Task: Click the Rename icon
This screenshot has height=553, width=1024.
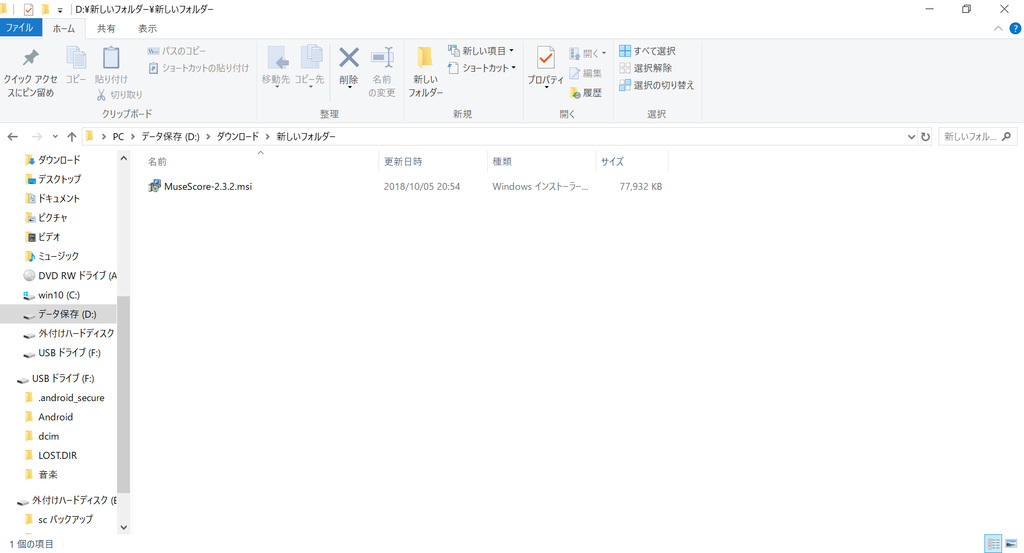Action: (382, 57)
